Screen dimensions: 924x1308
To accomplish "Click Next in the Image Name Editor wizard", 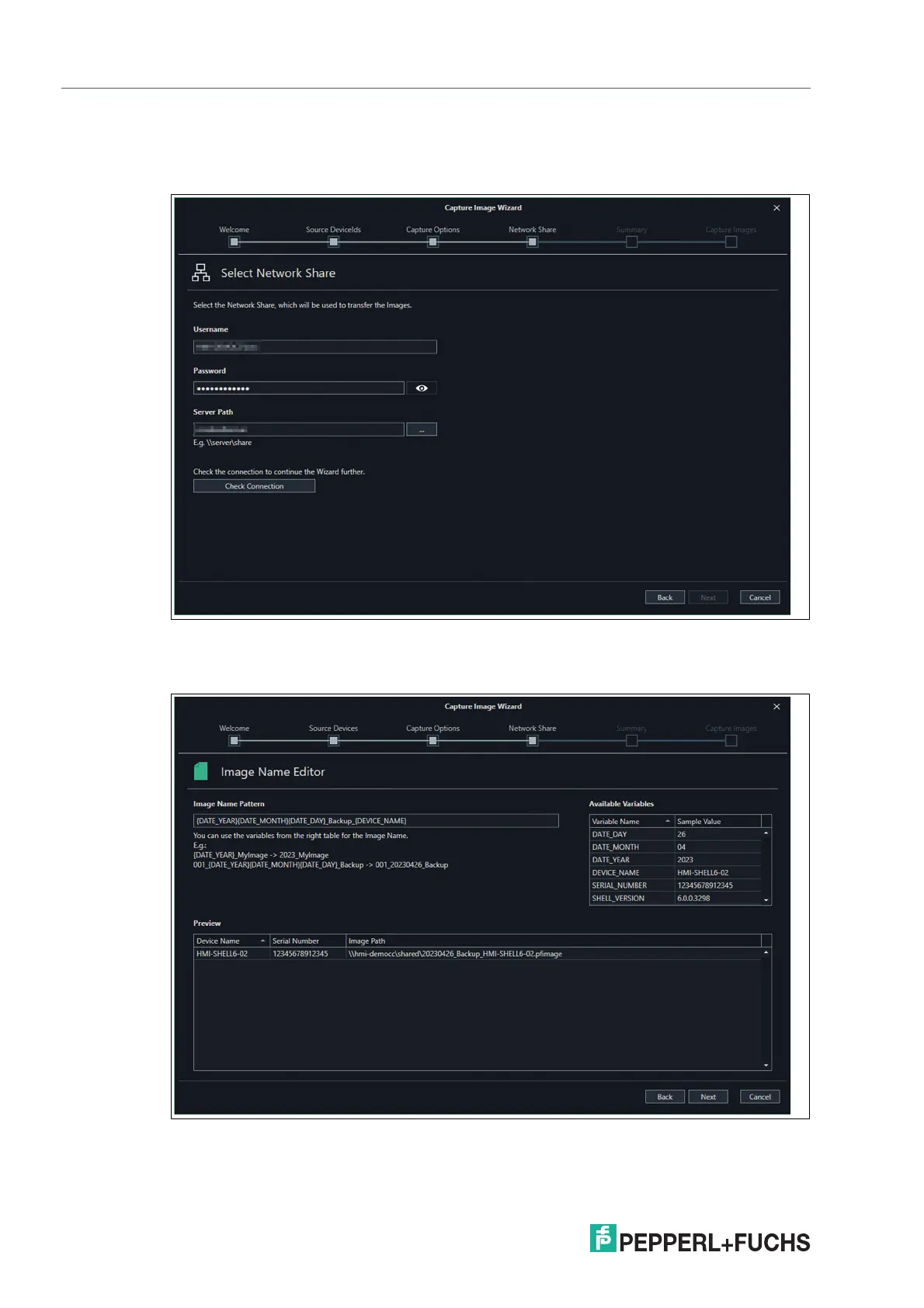I will click(x=708, y=1097).
